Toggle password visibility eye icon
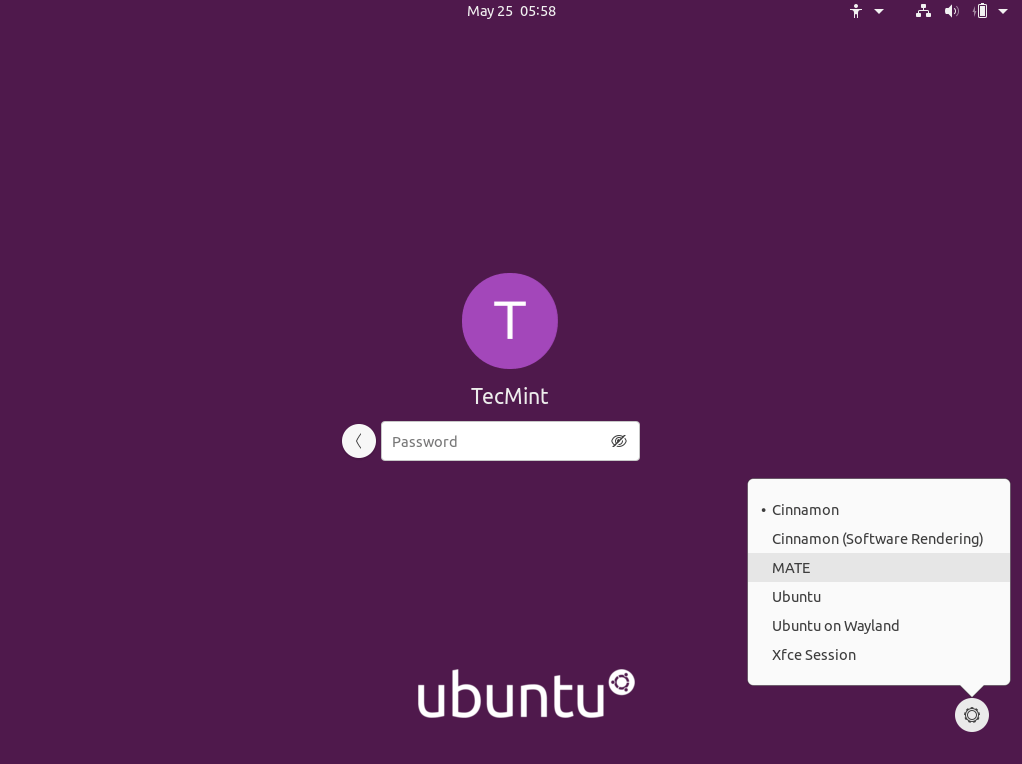This screenshot has width=1022, height=764. (619, 441)
